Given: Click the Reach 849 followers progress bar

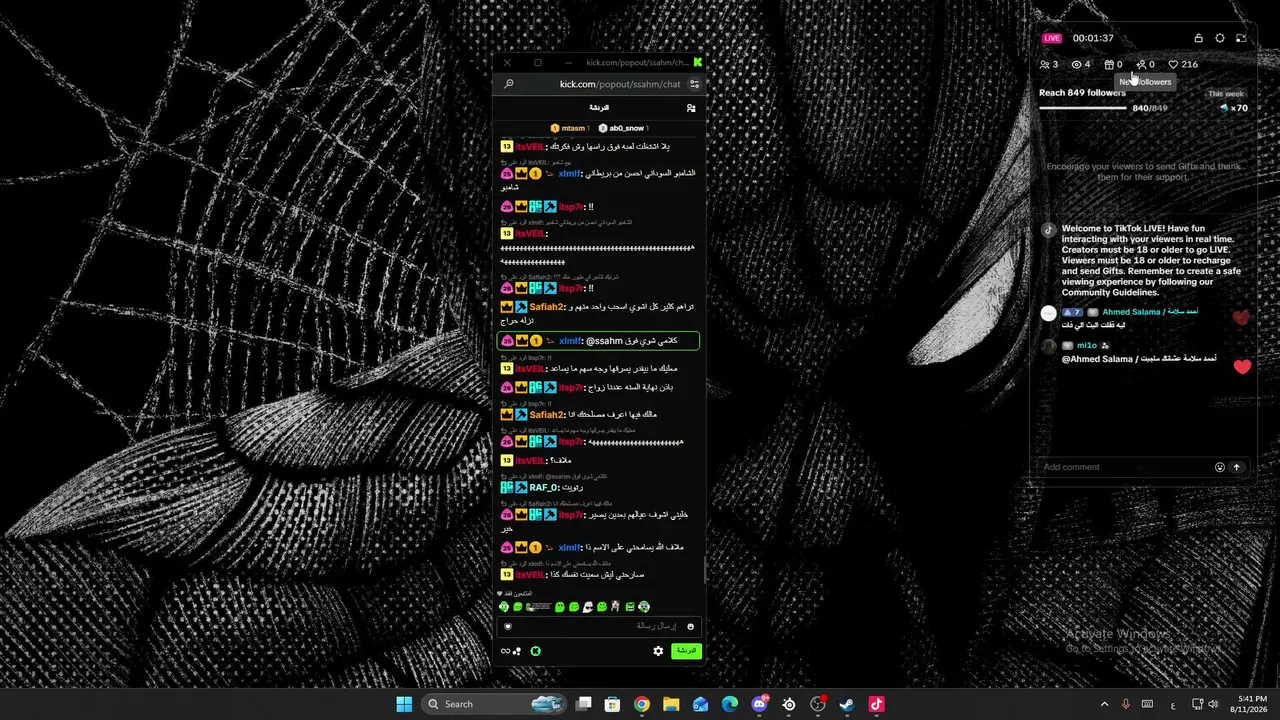Looking at the screenshot, I should pos(1083,107).
